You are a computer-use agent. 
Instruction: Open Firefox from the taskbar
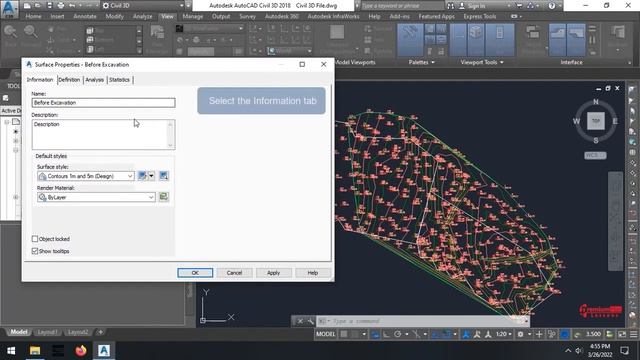point(81,351)
